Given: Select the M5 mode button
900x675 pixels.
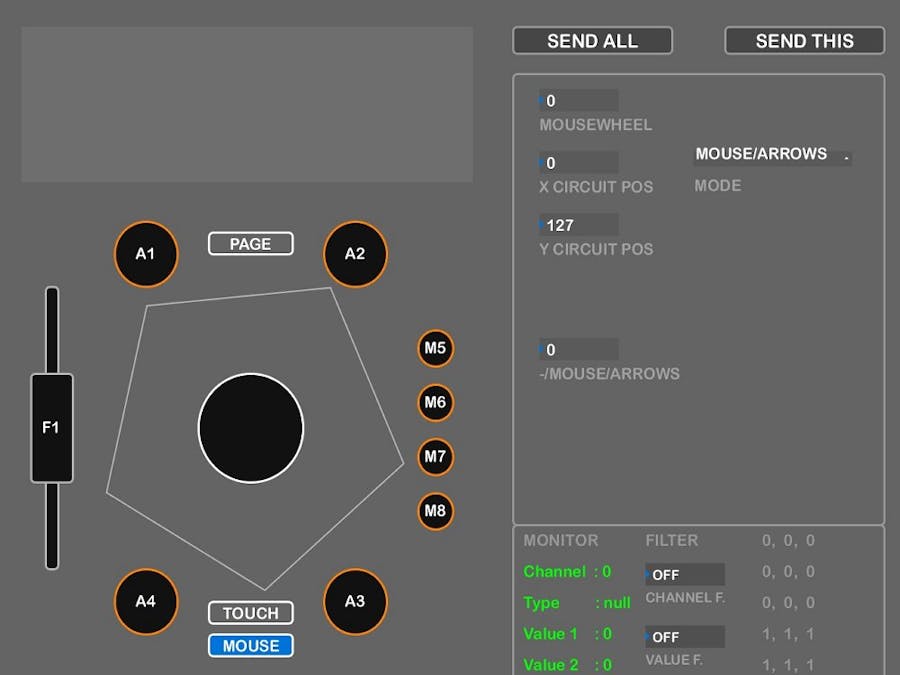Looking at the screenshot, I should pos(435,348).
